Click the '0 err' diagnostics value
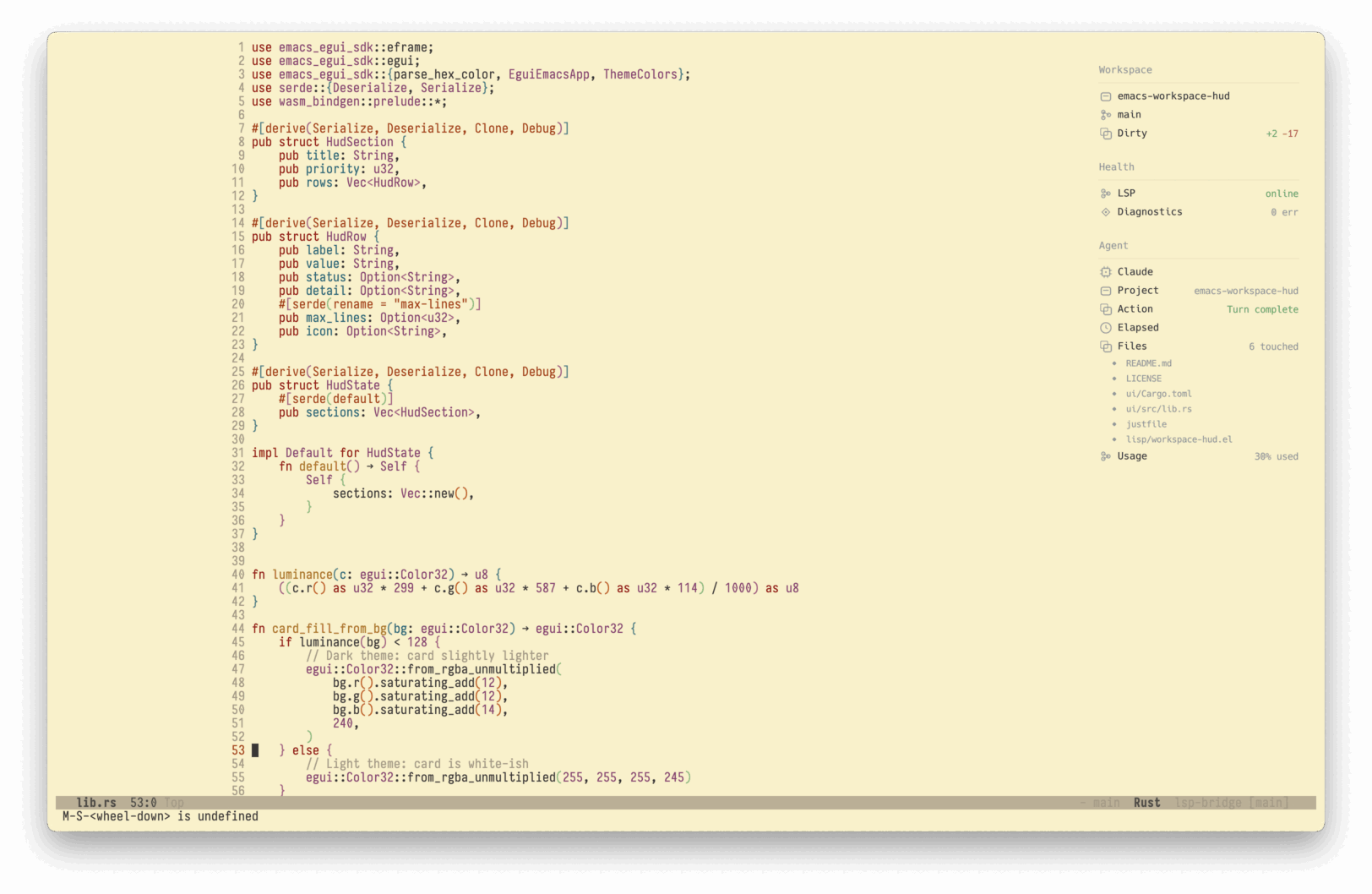Image resolution: width=1372 pixels, height=894 pixels. (1284, 212)
